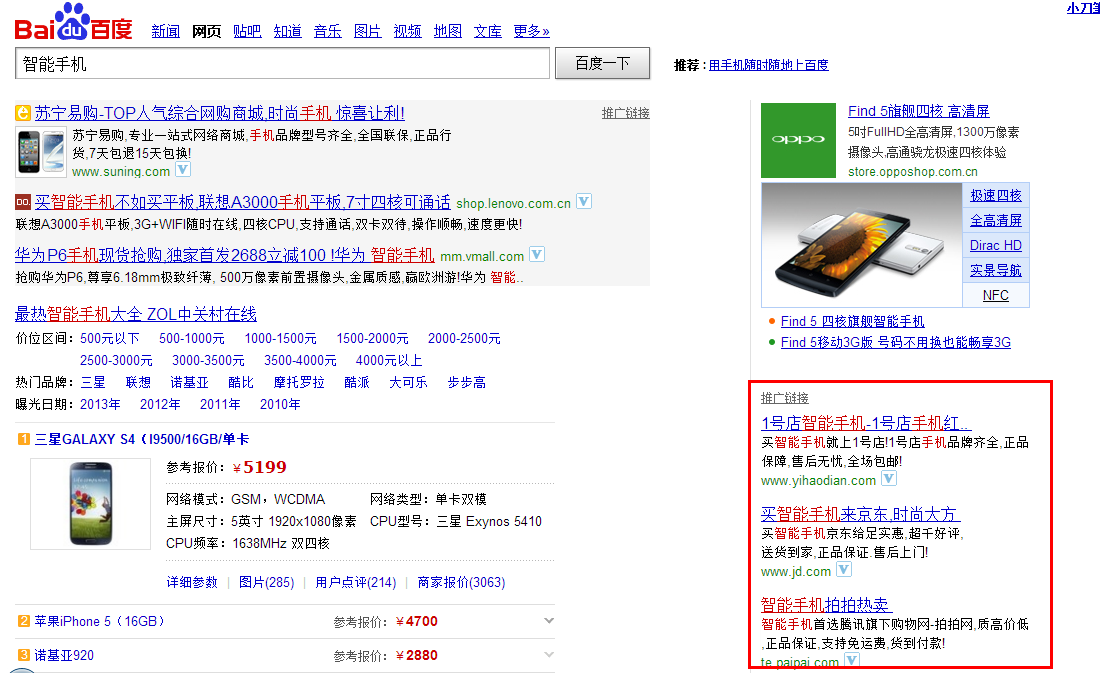Viewport: 1100px width, 673px height.
Task: Open the 知道 tab
Action: [x=288, y=31]
